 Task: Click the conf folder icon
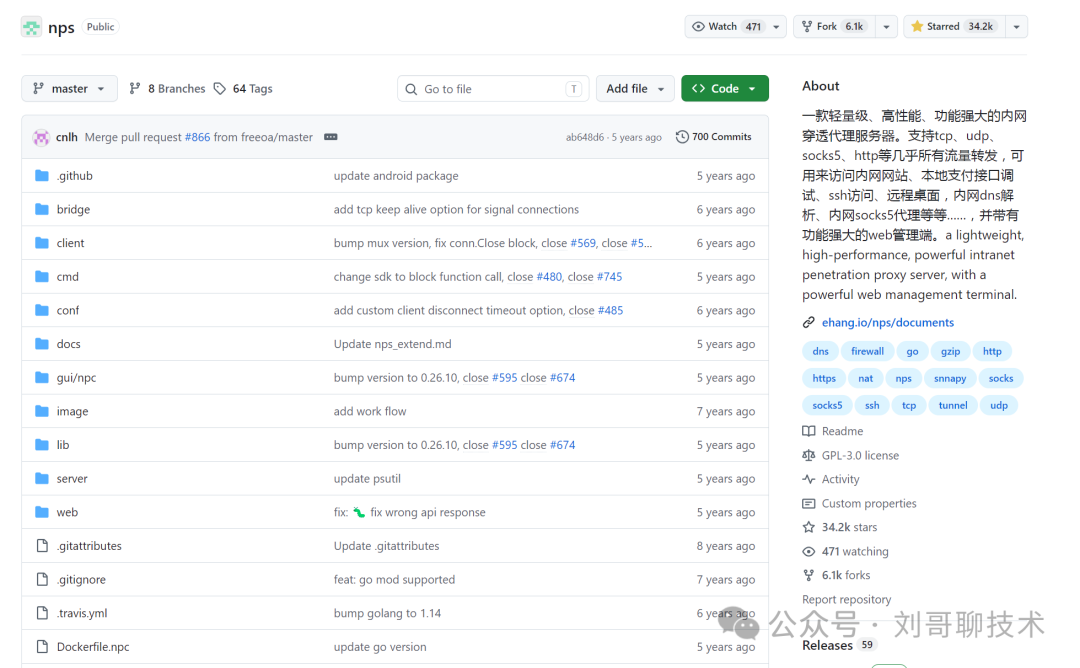tap(42, 311)
